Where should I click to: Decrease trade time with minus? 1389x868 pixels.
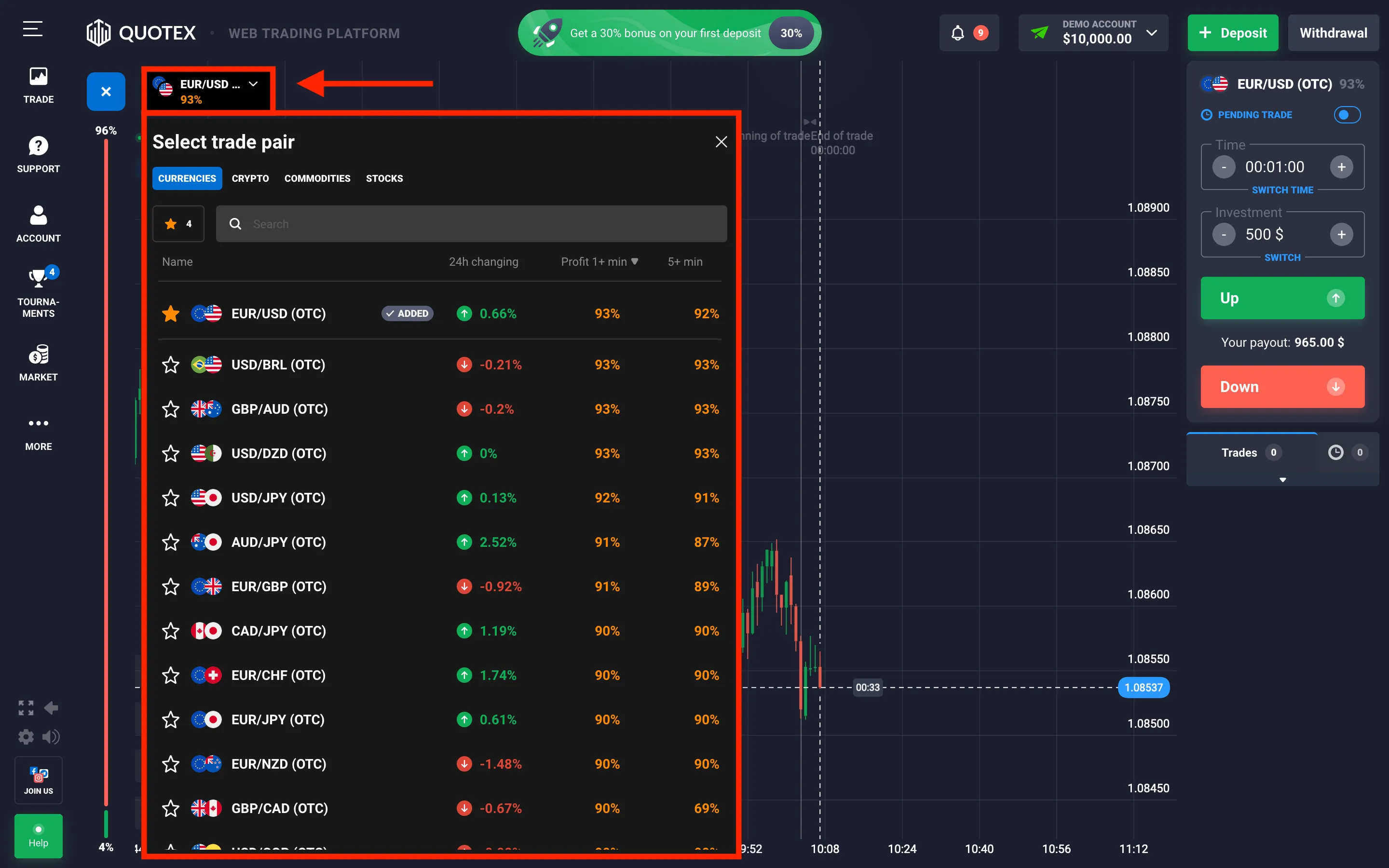point(1224,167)
